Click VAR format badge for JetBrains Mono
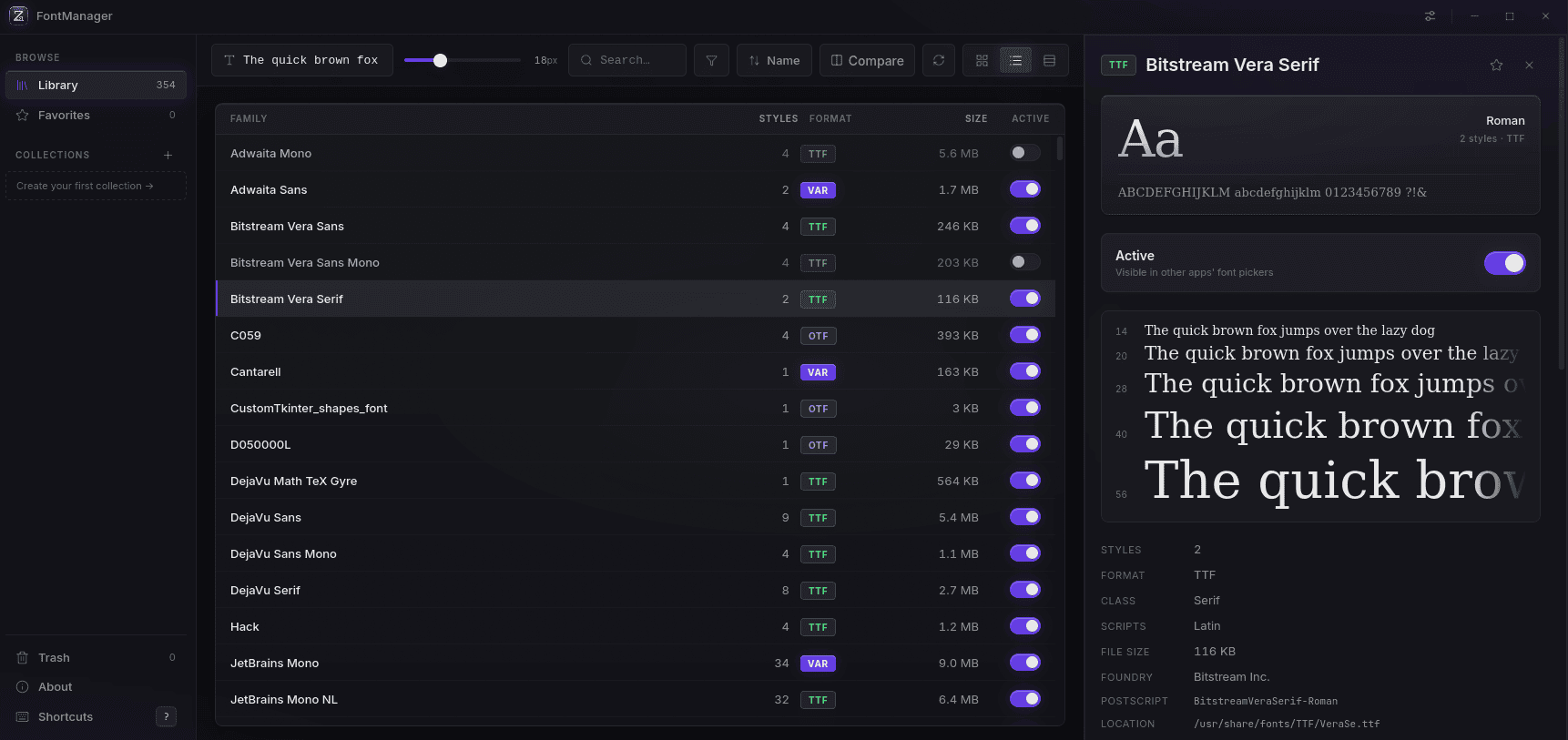 (818, 664)
